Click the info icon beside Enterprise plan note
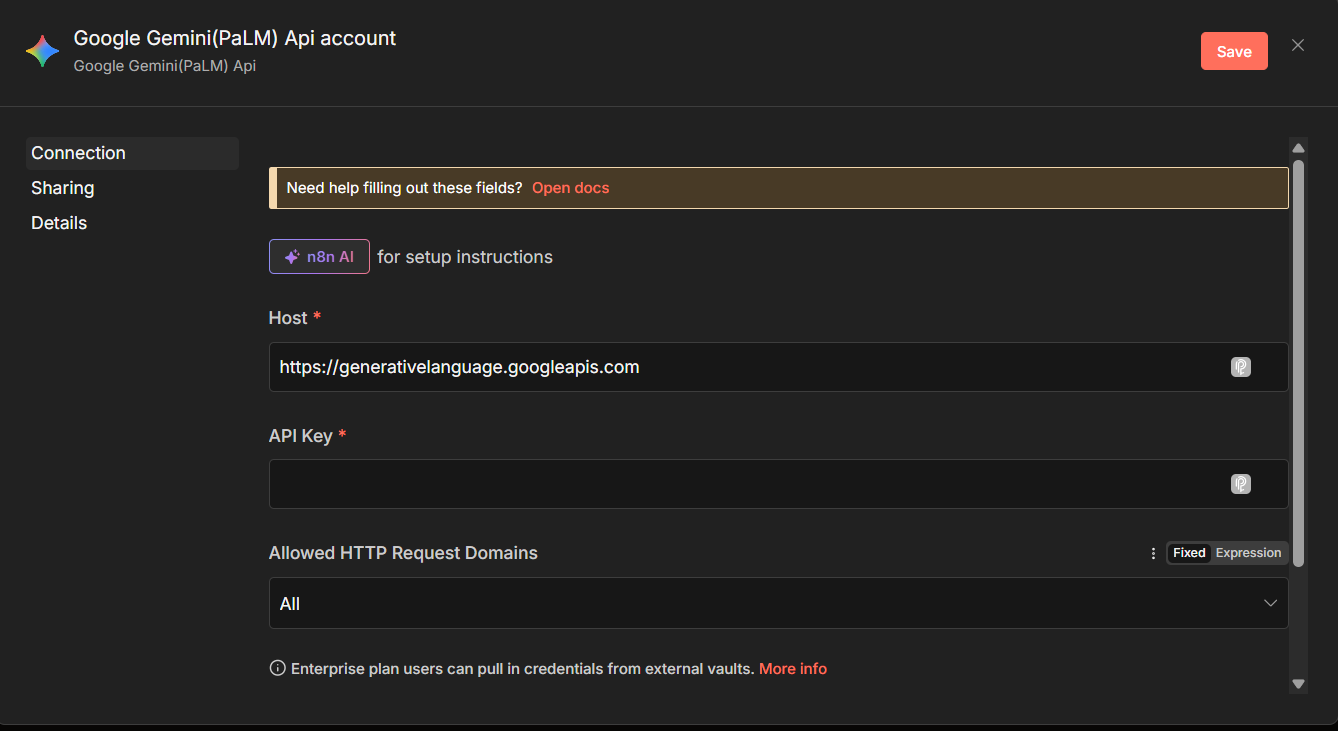 [278, 668]
